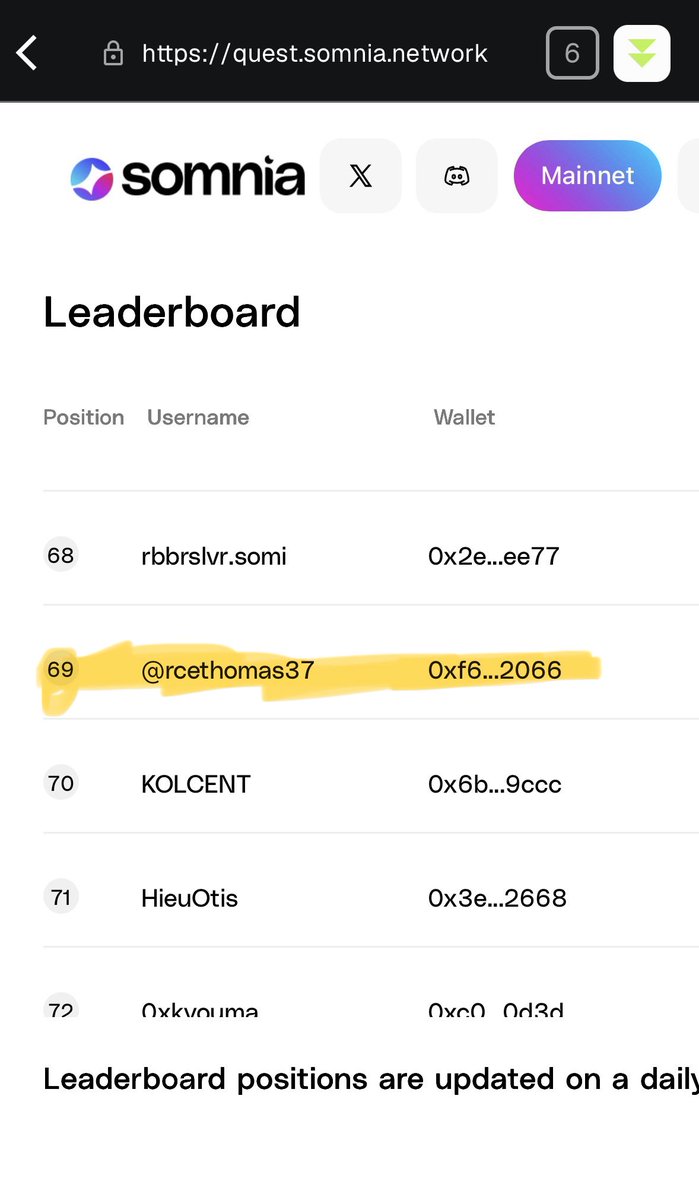
Task: Select the rbbrslvr.somi username
Action: click(214, 556)
